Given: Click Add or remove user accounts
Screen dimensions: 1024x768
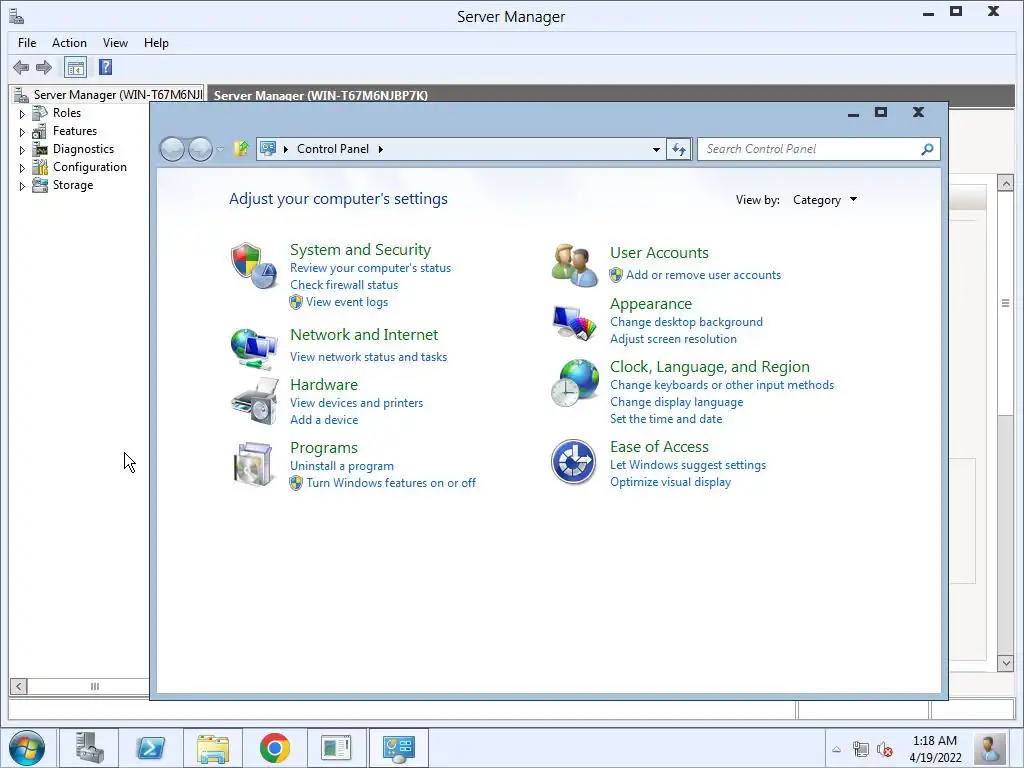Looking at the screenshot, I should pos(703,275).
